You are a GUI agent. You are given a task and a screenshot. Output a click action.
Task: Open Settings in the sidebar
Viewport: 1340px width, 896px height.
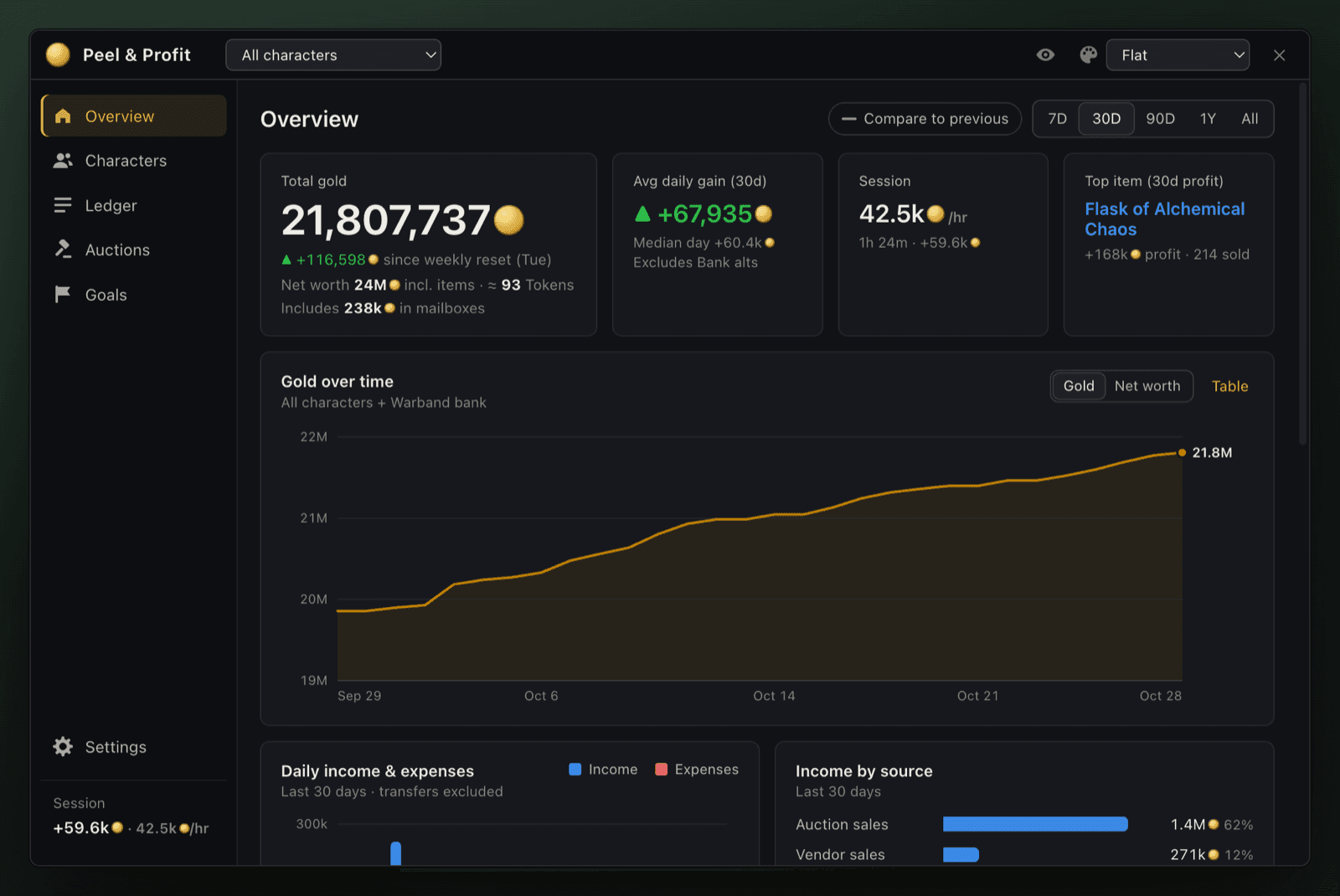tap(133, 746)
